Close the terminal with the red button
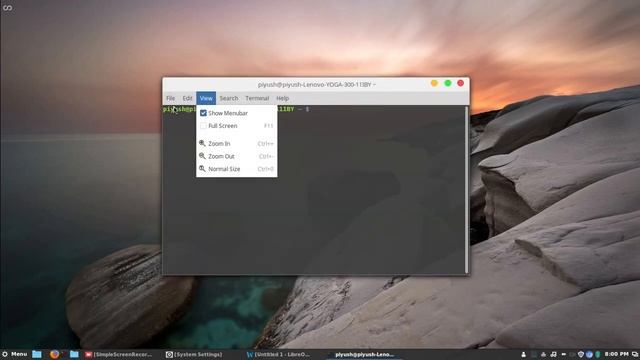 [x=461, y=83]
